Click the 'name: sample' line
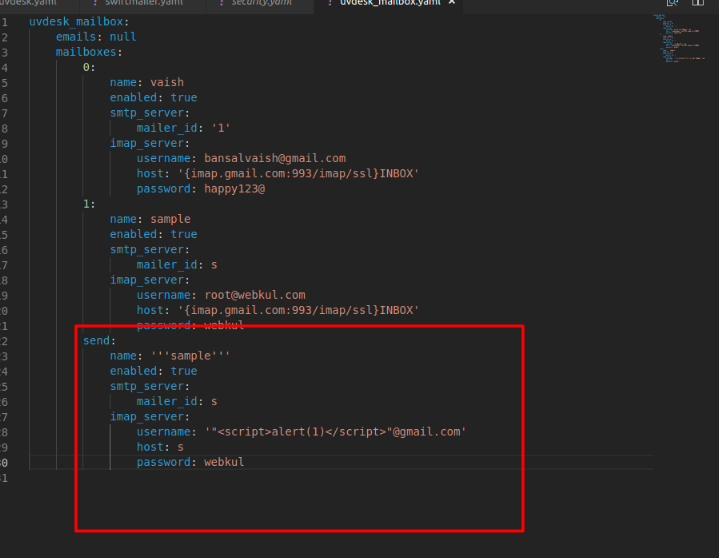 point(150,219)
